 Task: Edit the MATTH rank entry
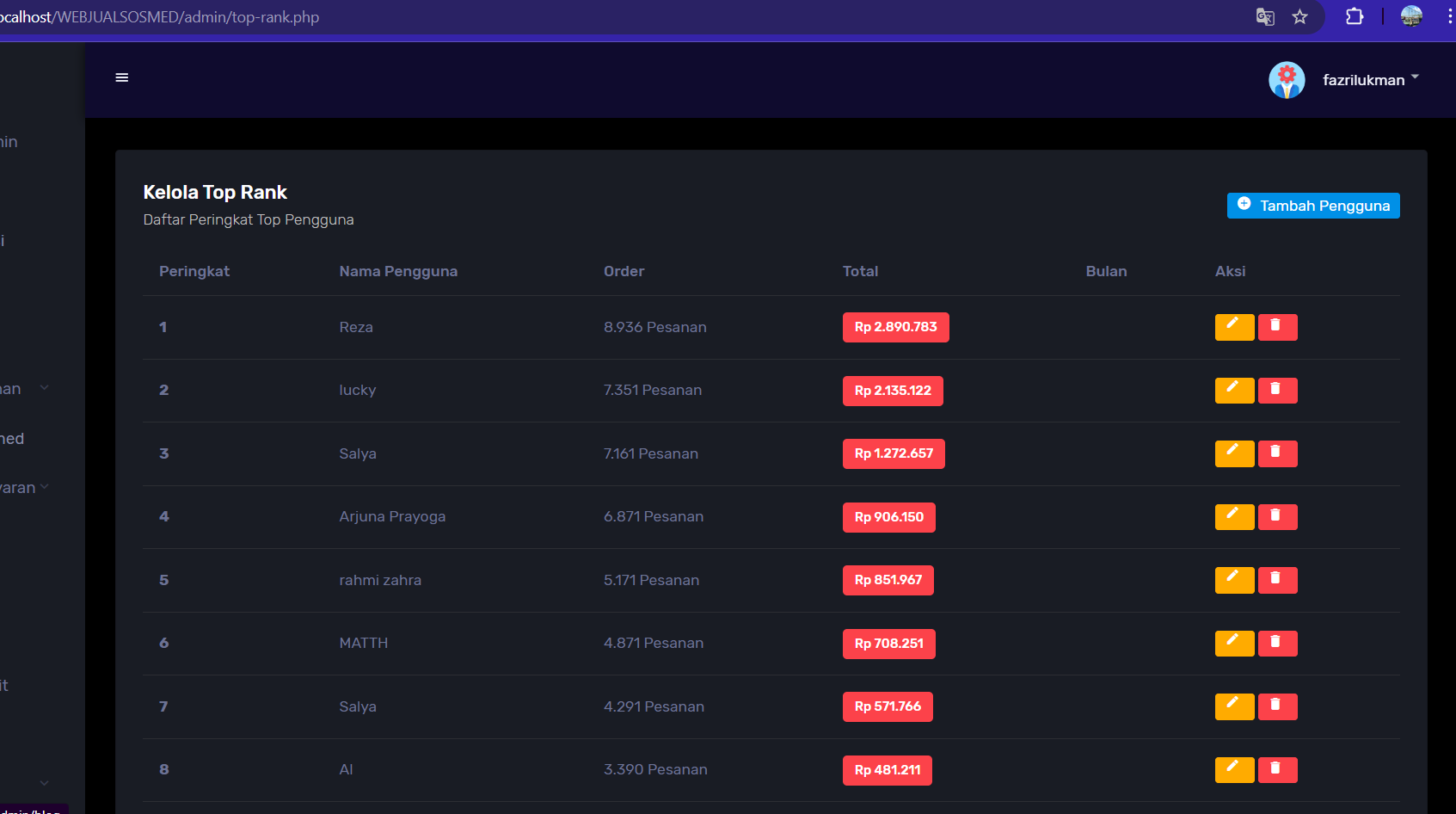click(x=1233, y=644)
